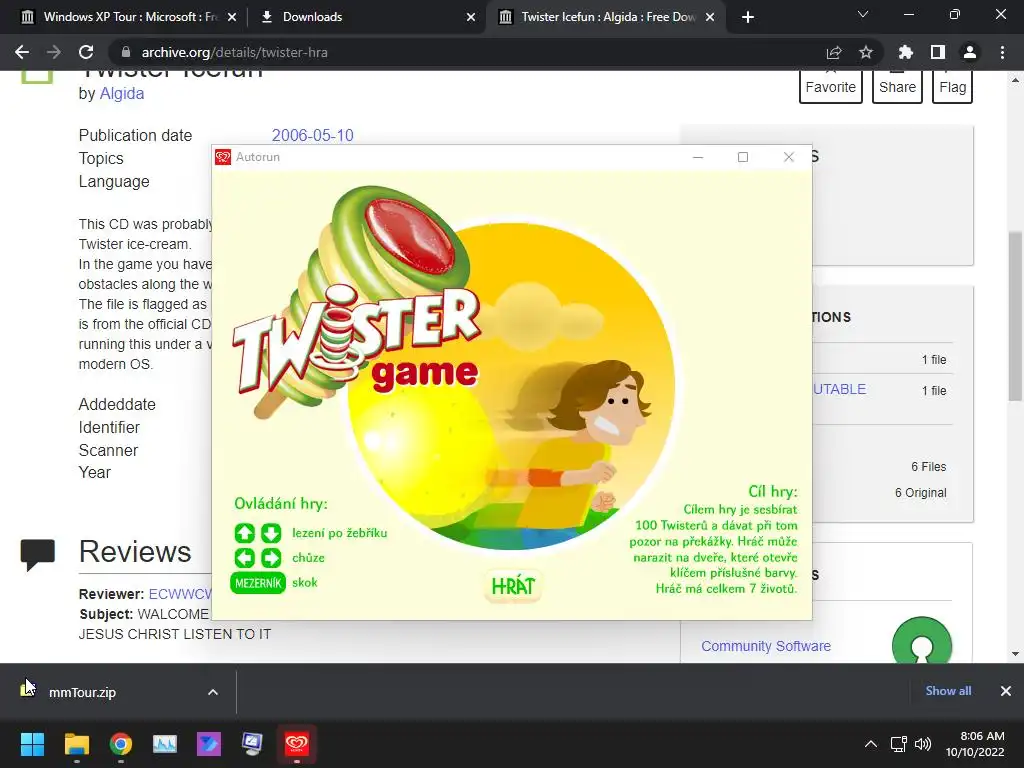
Task: Reload the archive.org page
Action: click(x=86, y=52)
